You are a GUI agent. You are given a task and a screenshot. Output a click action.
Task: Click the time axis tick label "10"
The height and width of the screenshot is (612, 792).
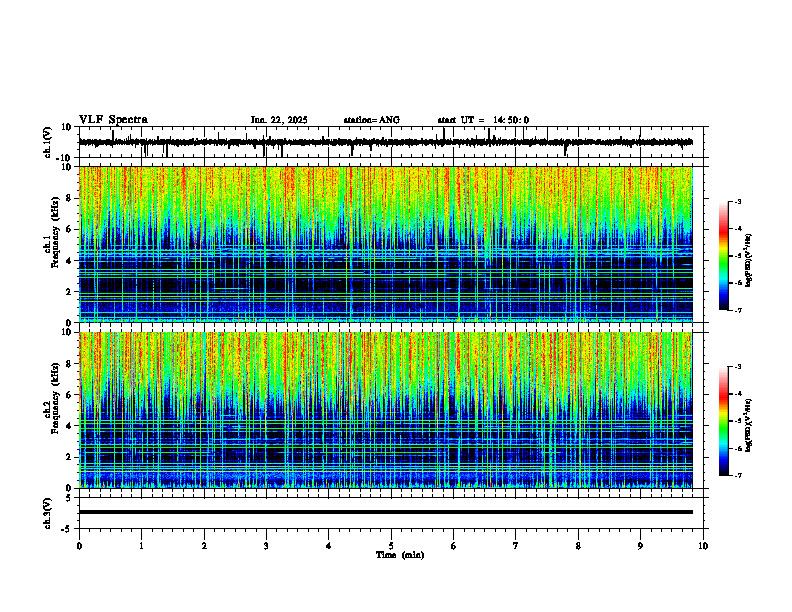(703, 546)
